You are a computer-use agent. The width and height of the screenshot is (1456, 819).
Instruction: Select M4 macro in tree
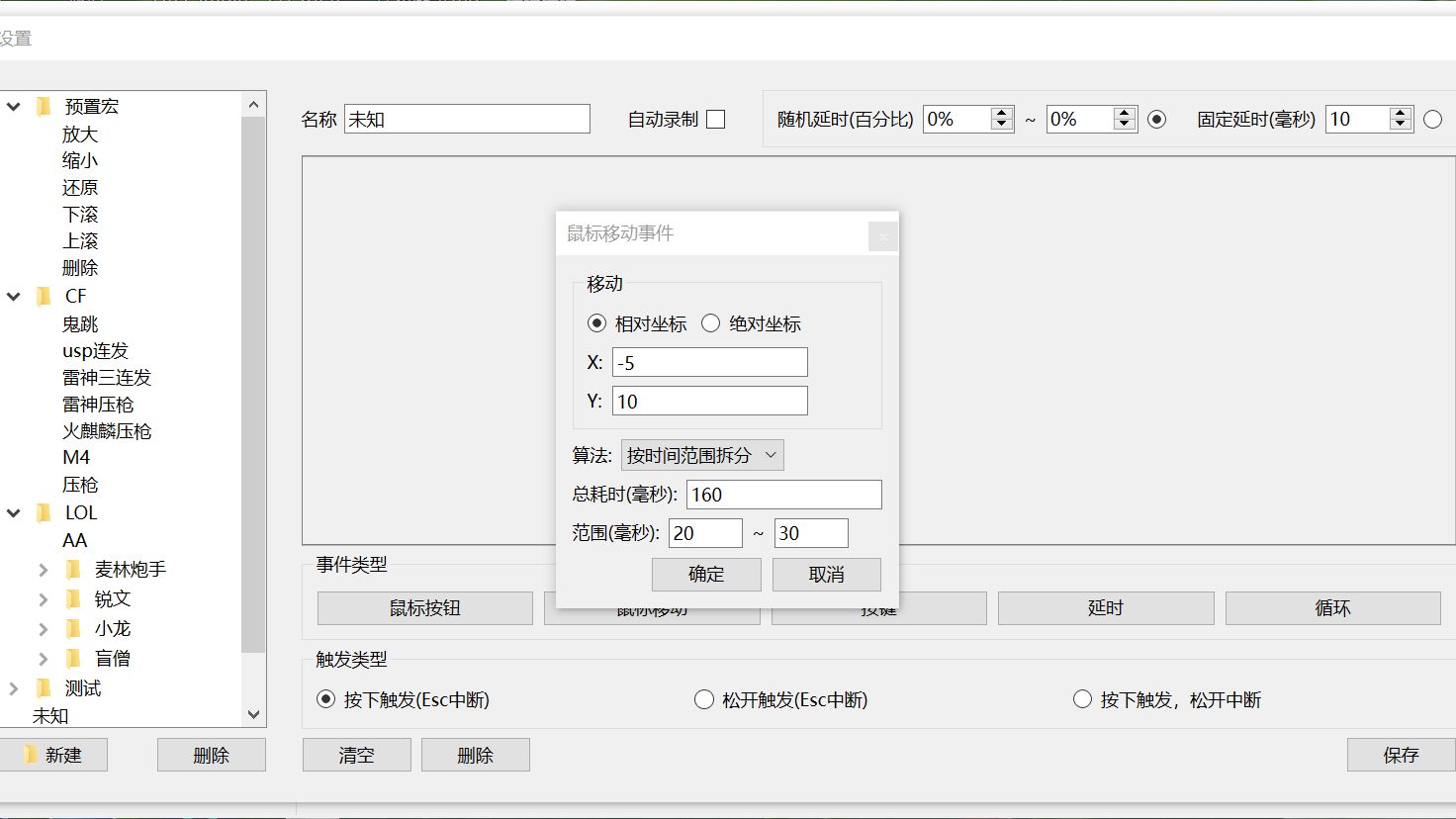[76, 457]
